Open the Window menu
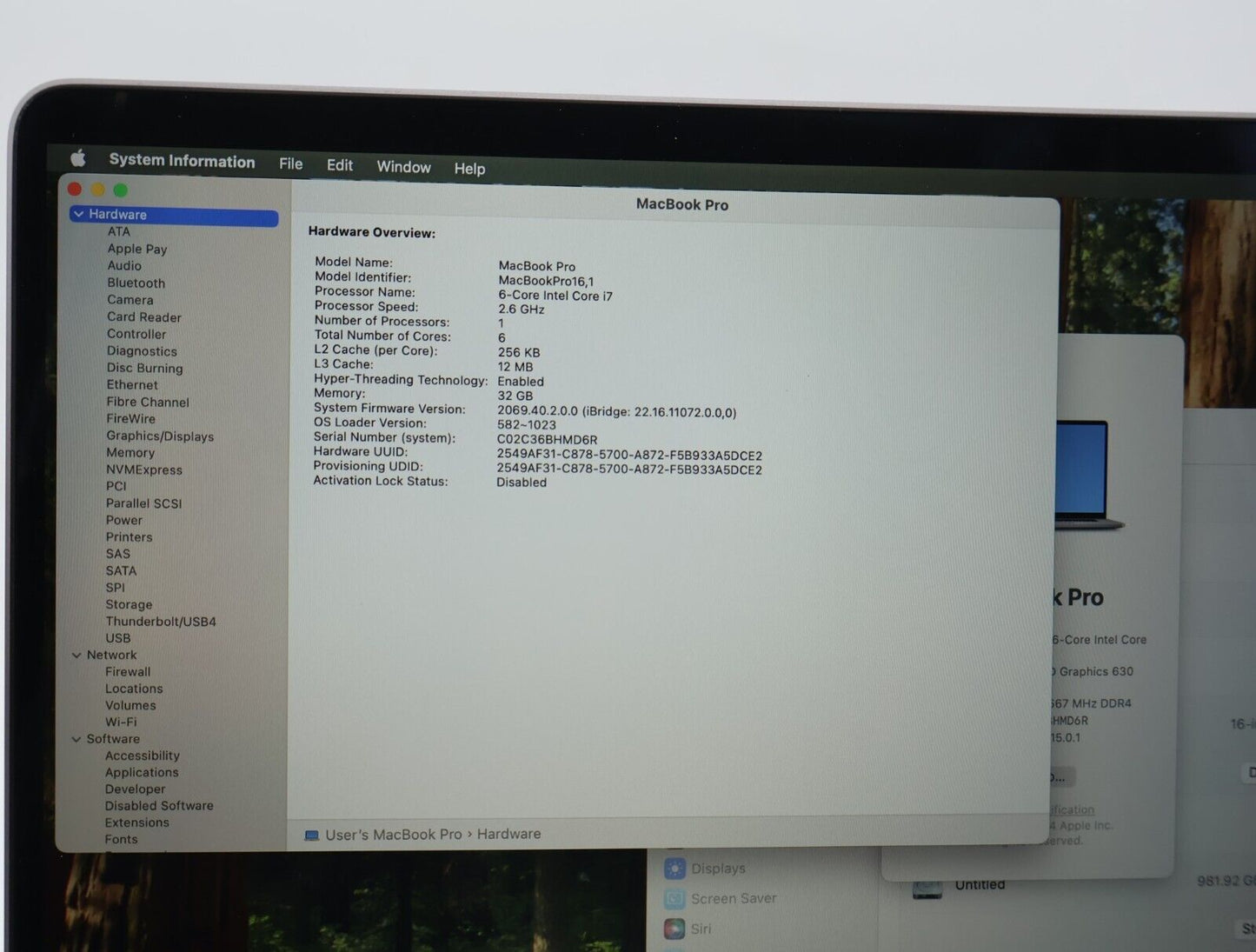This screenshot has width=1256, height=952. click(x=403, y=167)
